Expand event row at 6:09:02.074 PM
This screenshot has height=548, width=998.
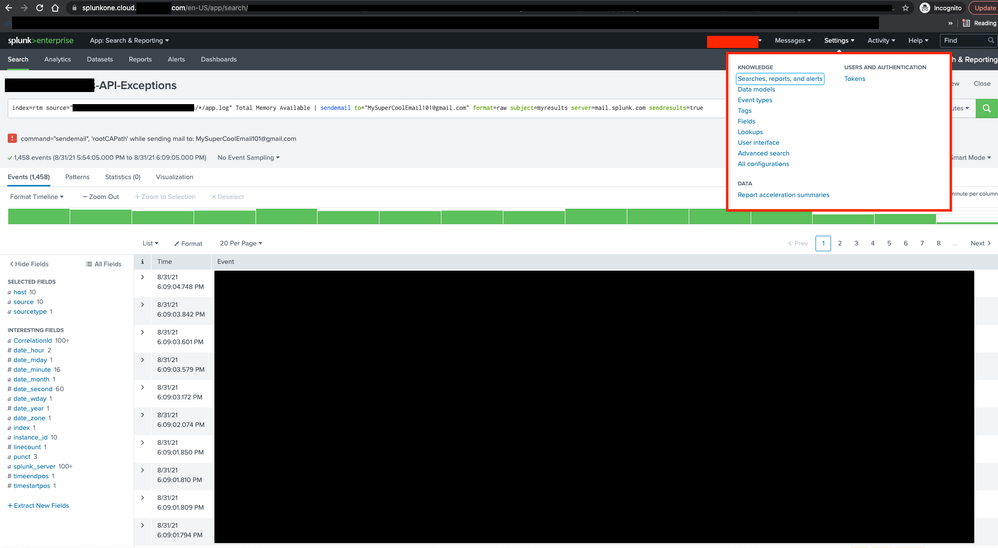(143, 415)
